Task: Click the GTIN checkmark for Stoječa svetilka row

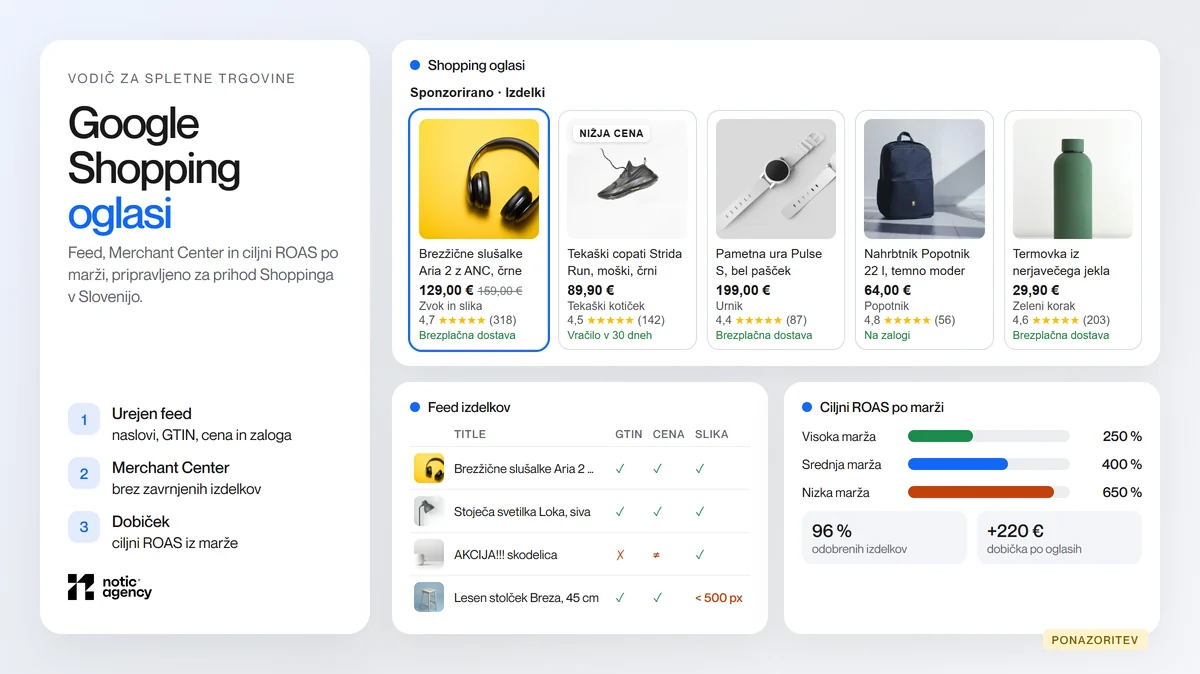Action: click(620, 511)
